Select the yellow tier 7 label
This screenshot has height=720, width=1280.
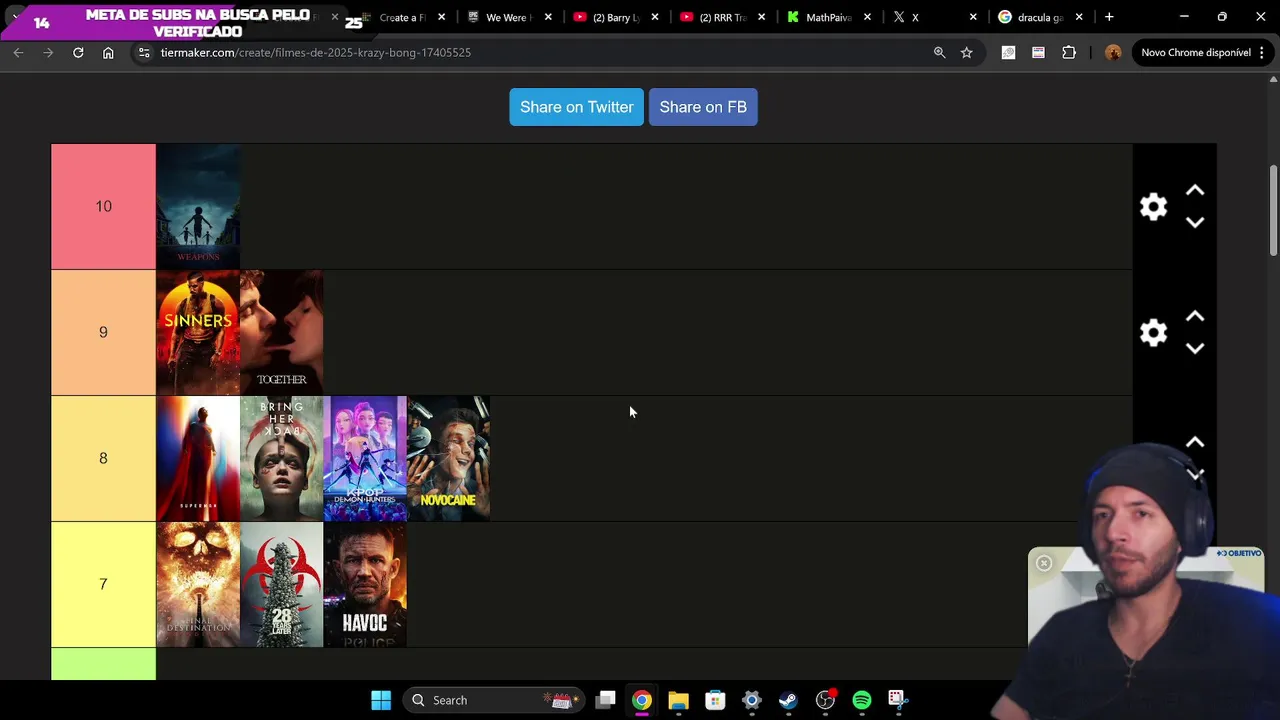pos(103,584)
